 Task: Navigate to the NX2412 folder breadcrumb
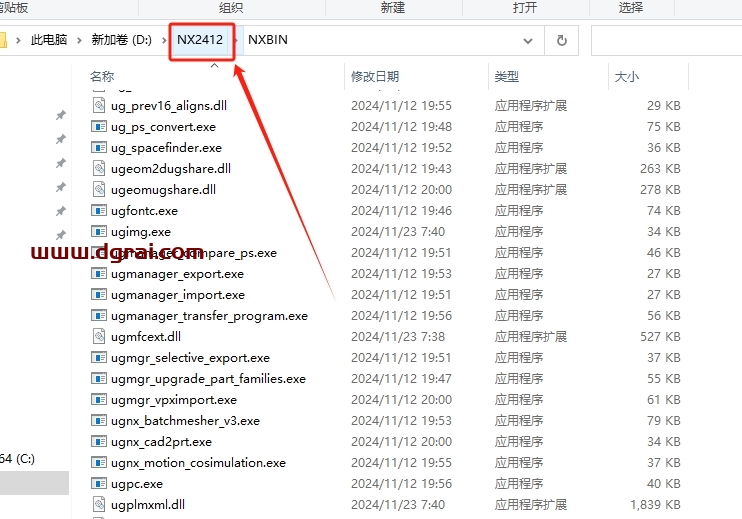200,40
